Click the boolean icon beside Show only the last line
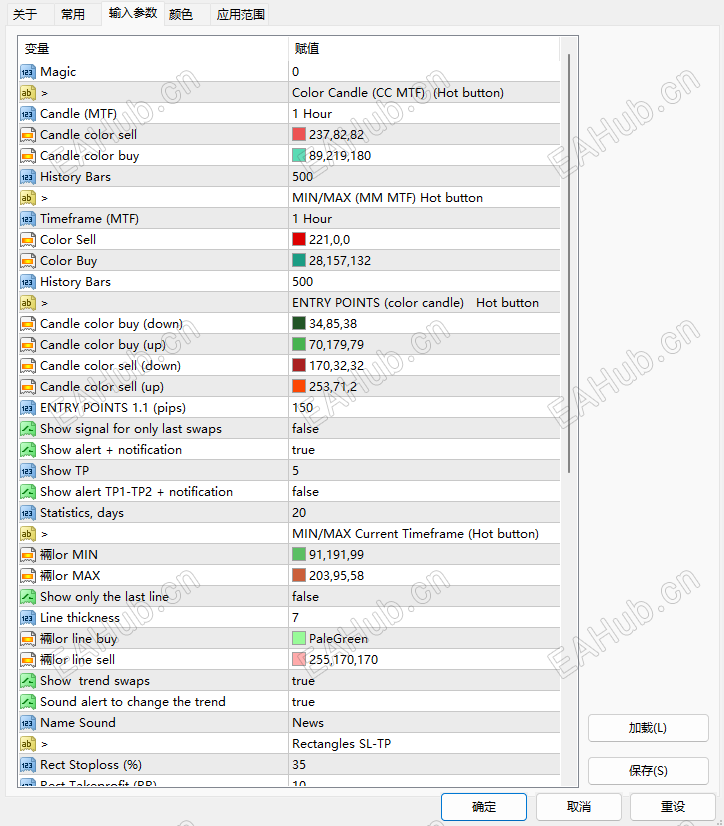 click(28, 597)
